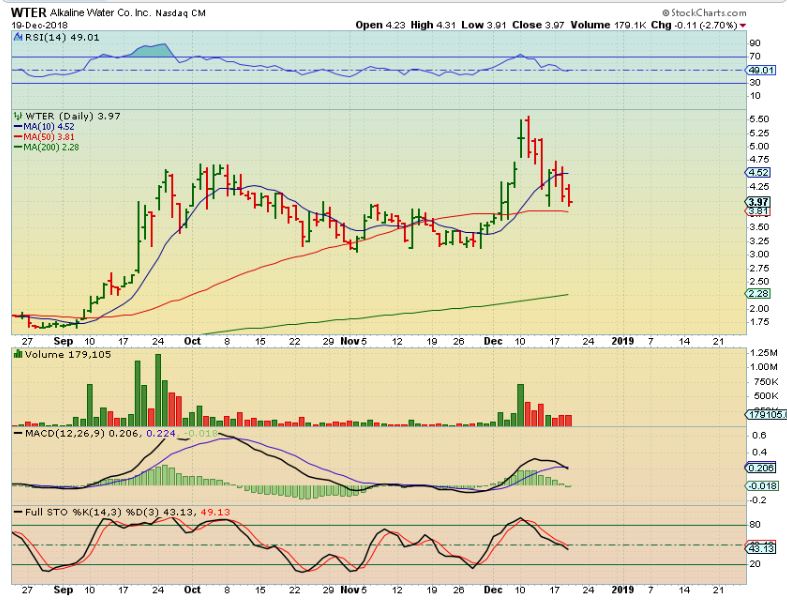Click the RSI(14) 49.01 legend label
This screenshot has height=601, width=787.
(x=62, y=37)
